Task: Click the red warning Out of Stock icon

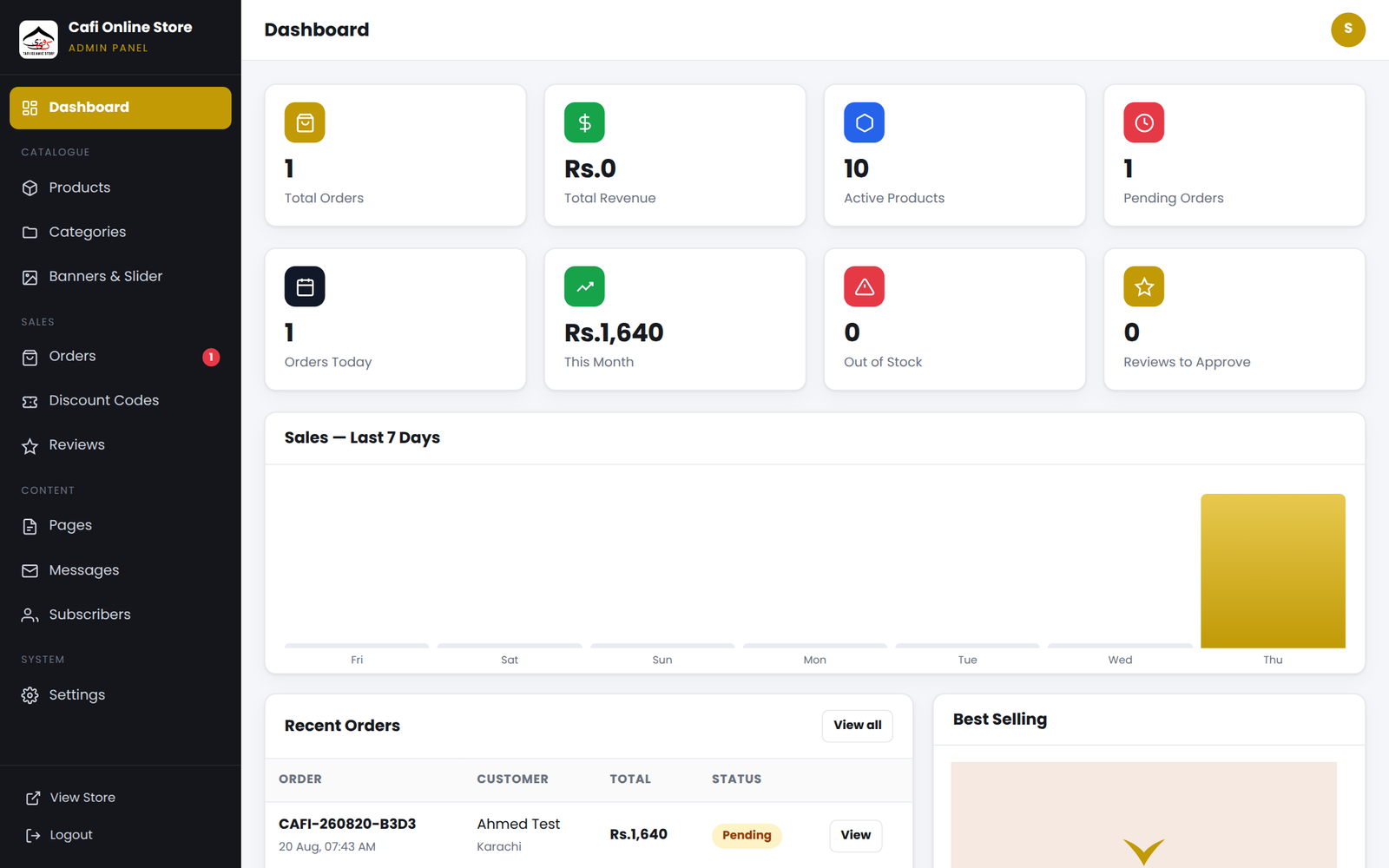Action: pyautogui.click(x=864, y=286)
